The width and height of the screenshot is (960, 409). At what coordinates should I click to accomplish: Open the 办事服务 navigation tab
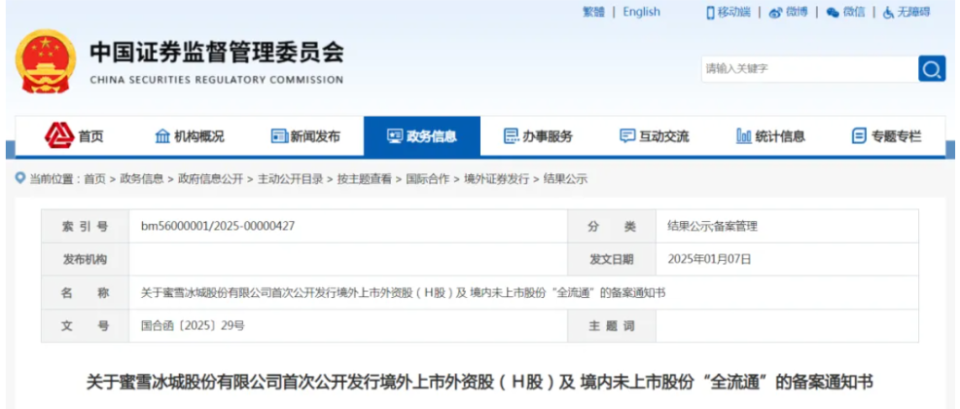click(x=537, y=137)
